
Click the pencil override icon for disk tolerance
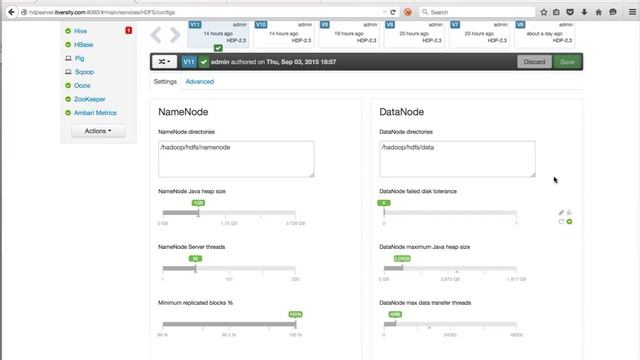pyautogui.click(x=561, y=213)
